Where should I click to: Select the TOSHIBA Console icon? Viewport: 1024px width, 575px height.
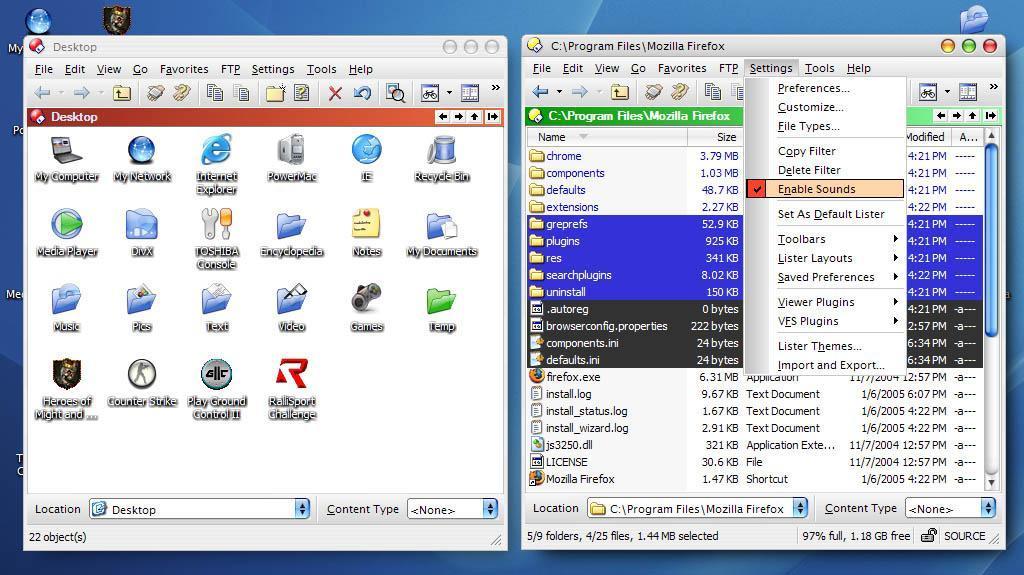[x=216, y=239]
